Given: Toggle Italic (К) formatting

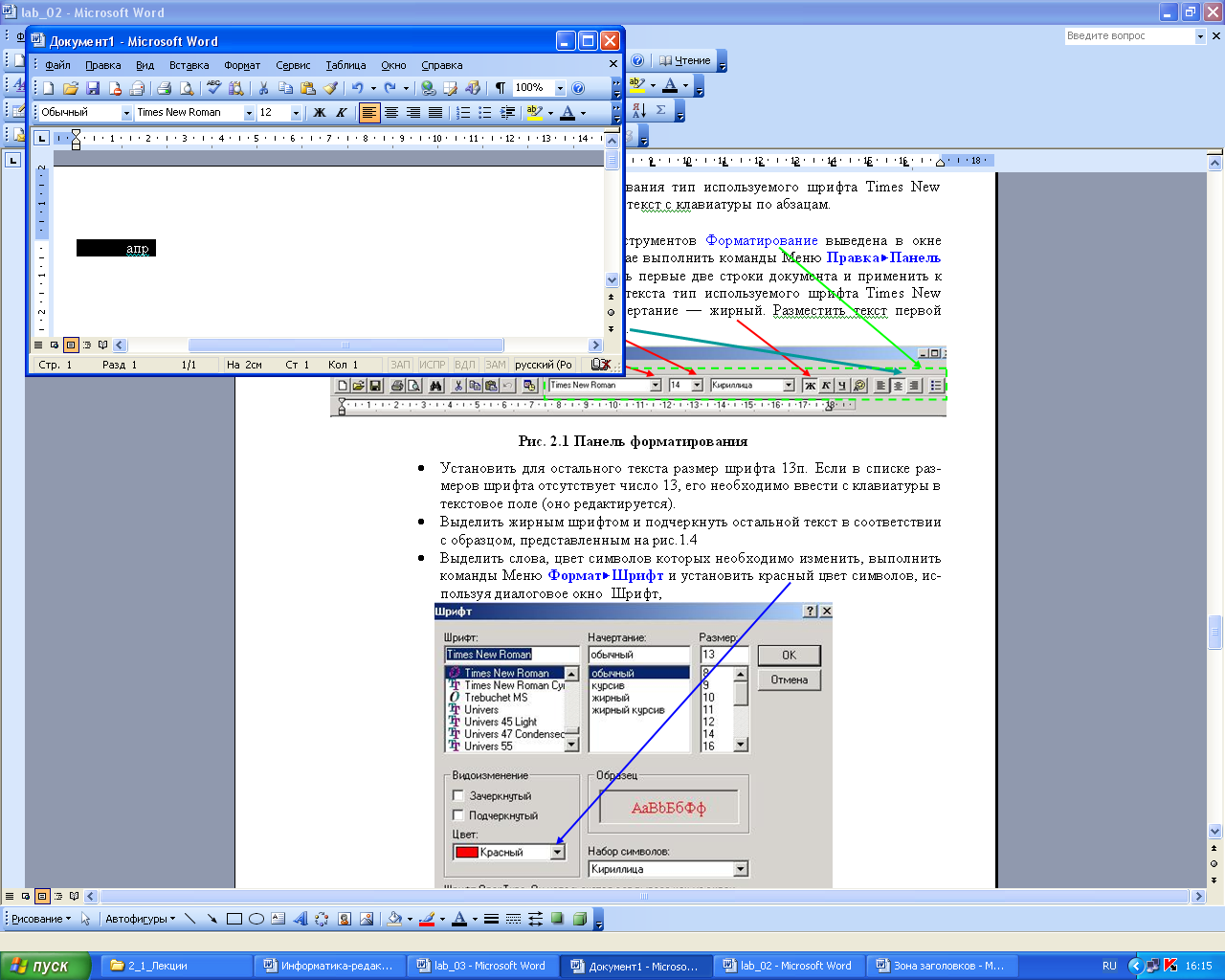Looking at the screenshot, I should pyautogui.click(x=342, y=113).
